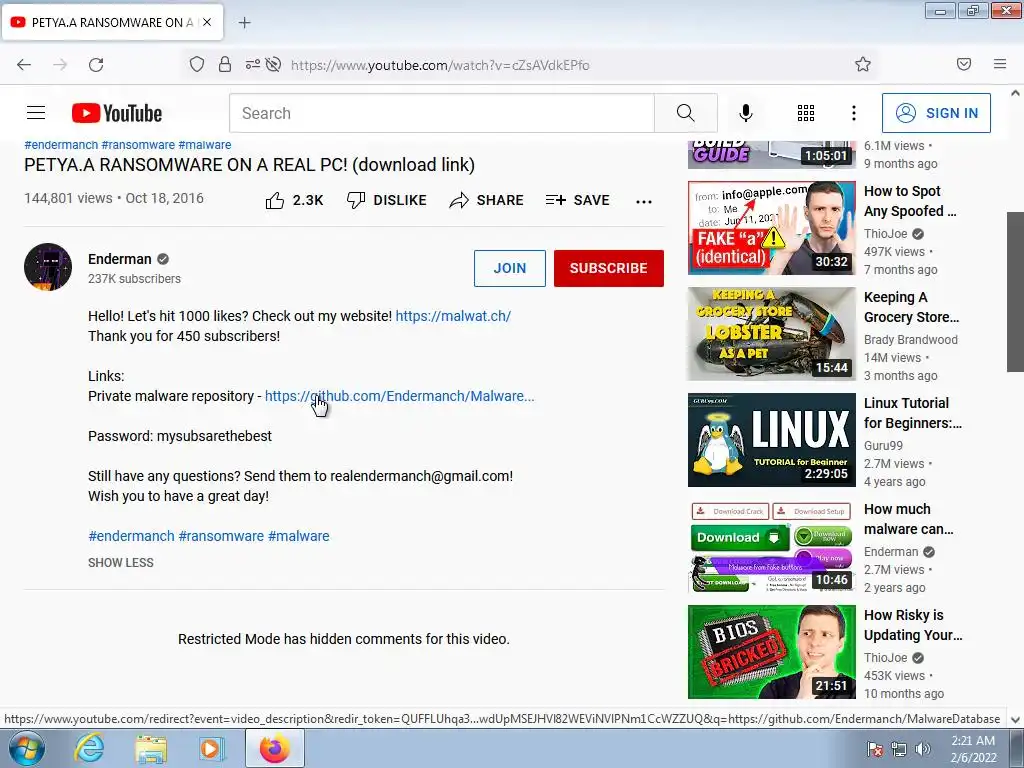This screenshot has width=1024, height=768.
Task: Collapse description with SHOW LESS
Action: pyautogui.click(x=121, y=563)
